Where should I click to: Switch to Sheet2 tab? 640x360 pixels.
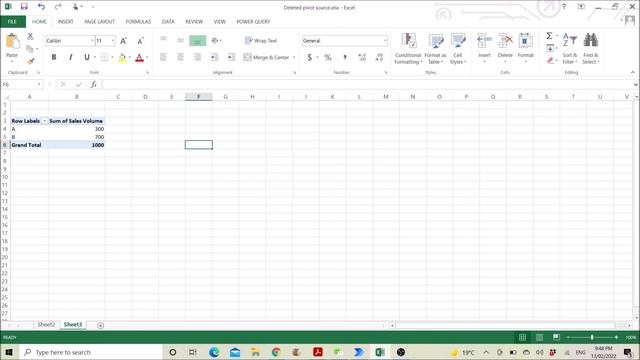click(46, 324)
